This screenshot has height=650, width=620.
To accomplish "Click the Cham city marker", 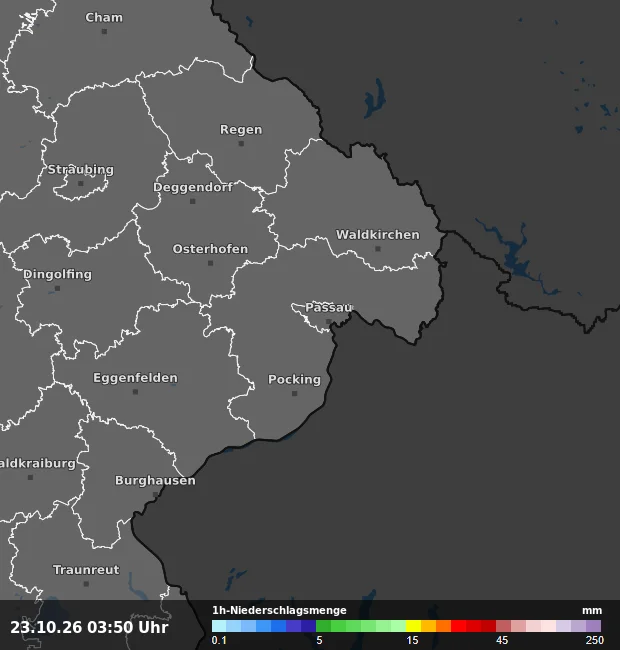I will pos(104,32).
